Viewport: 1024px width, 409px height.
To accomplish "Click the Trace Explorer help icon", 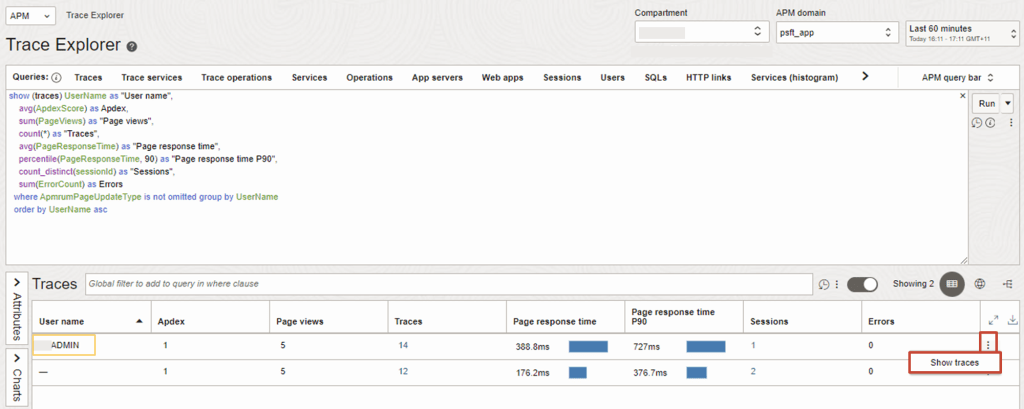I will pos(132,47).
